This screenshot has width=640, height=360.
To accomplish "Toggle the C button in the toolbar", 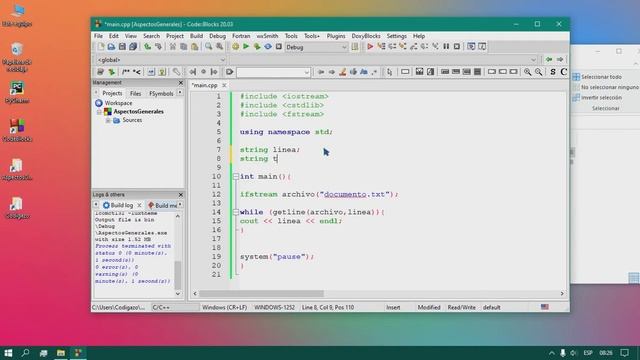I will click(x=564, y=72).
